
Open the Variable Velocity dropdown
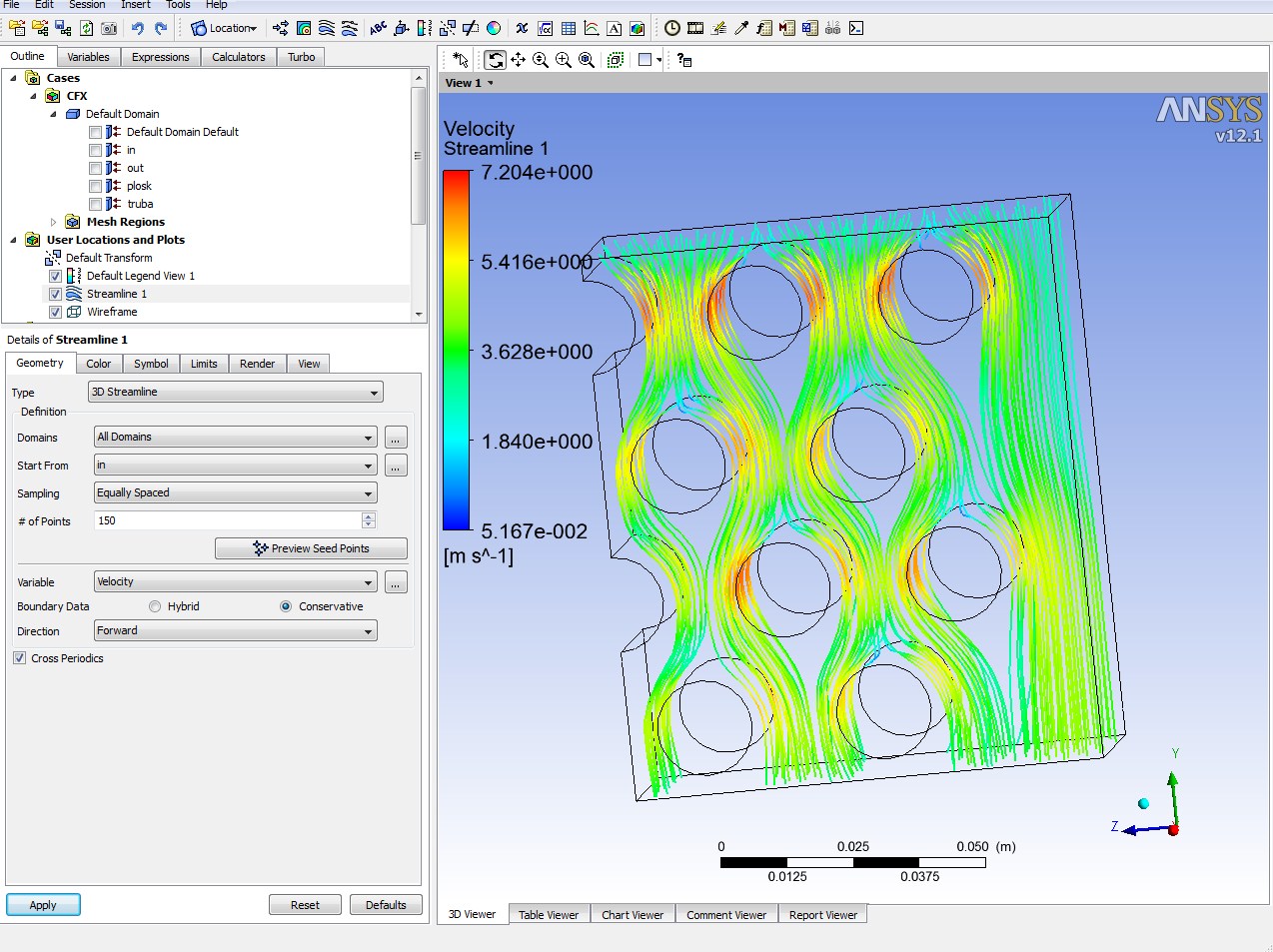coord(236,582)
